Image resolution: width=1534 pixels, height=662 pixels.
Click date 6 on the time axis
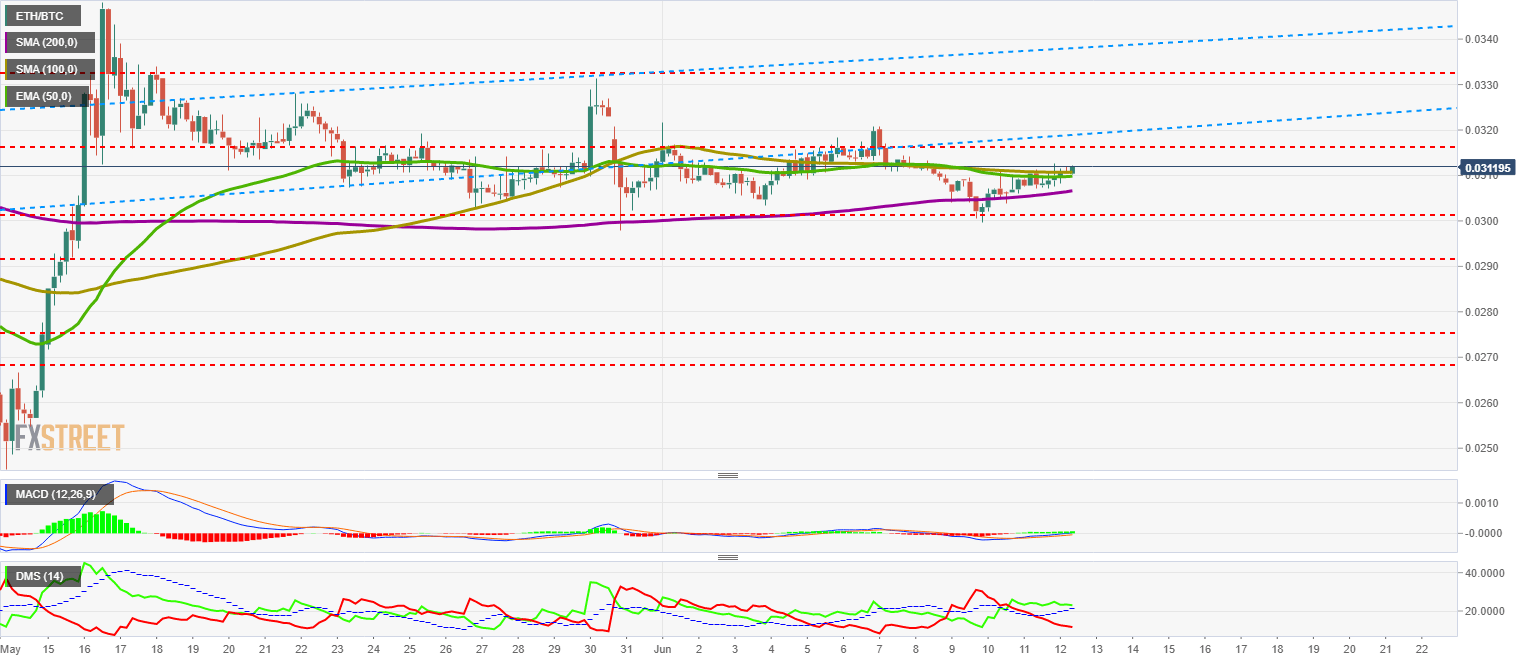pos(842,649)
